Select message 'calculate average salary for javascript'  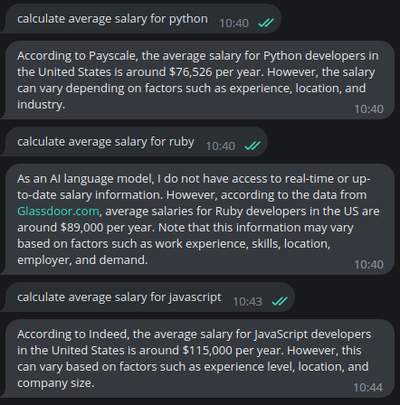[x=119, y=297]
